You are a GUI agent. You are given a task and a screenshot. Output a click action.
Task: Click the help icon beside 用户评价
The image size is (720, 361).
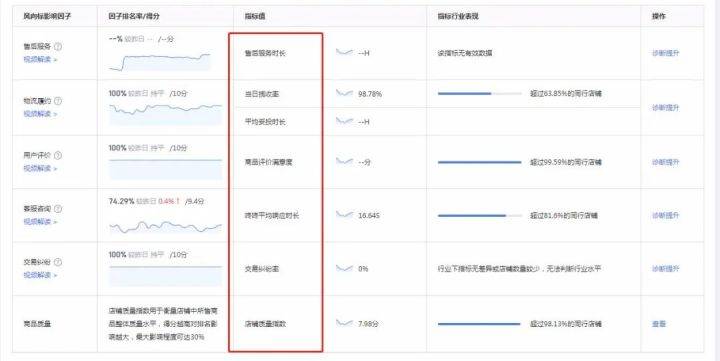click(58, 156)
